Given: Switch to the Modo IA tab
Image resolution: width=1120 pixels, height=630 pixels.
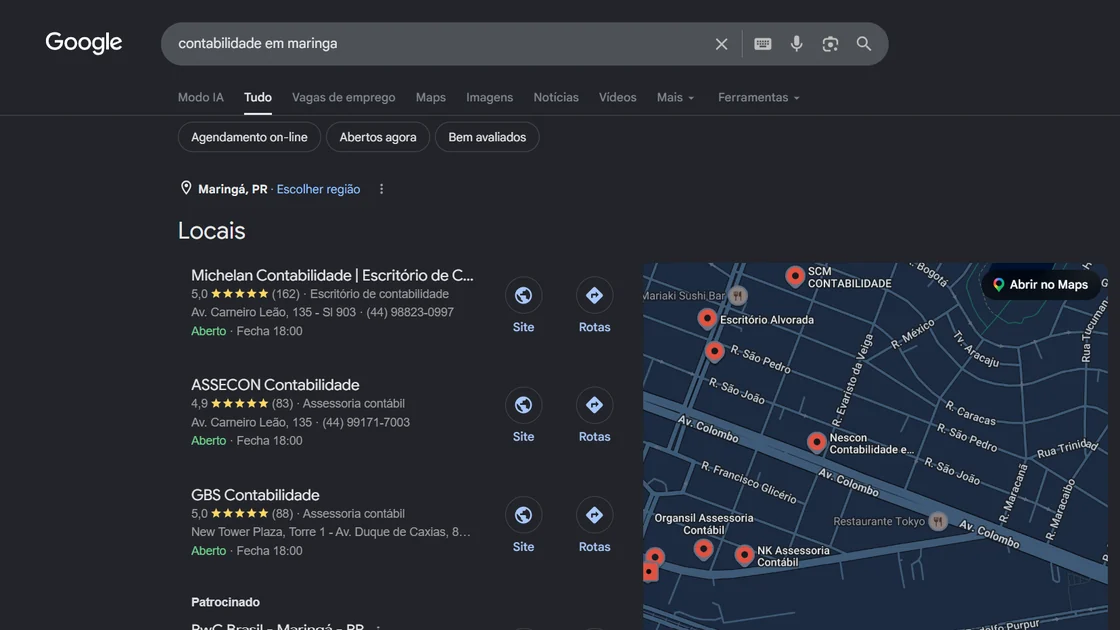Looking at the screenshot, I should click(x=201, y=97).
